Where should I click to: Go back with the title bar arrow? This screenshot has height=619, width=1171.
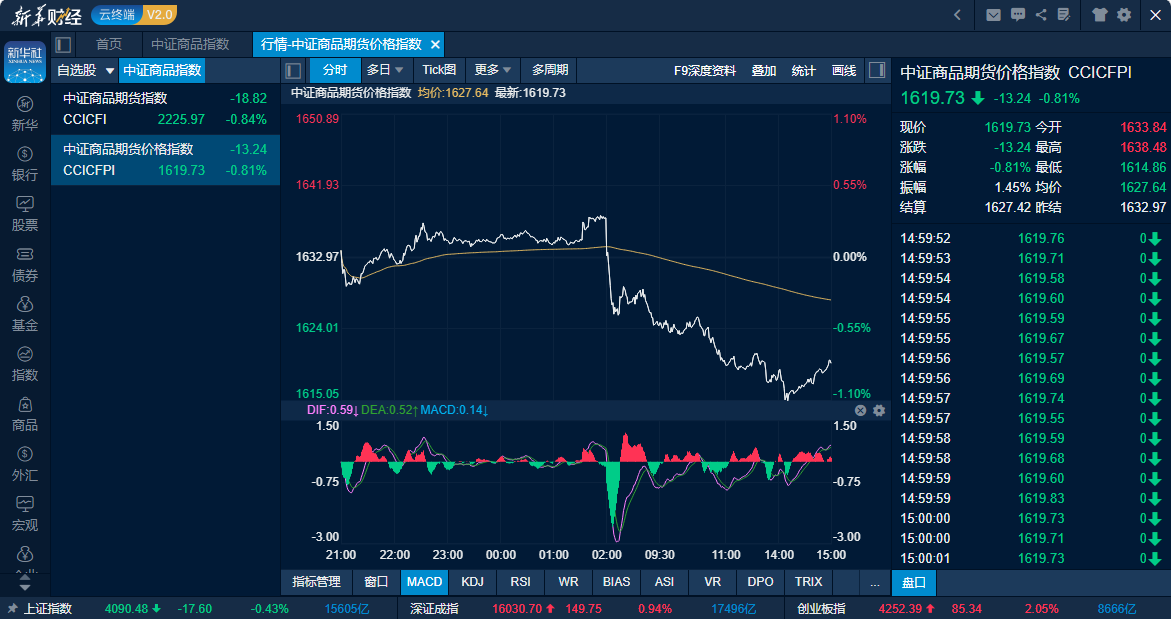[957, 15]
